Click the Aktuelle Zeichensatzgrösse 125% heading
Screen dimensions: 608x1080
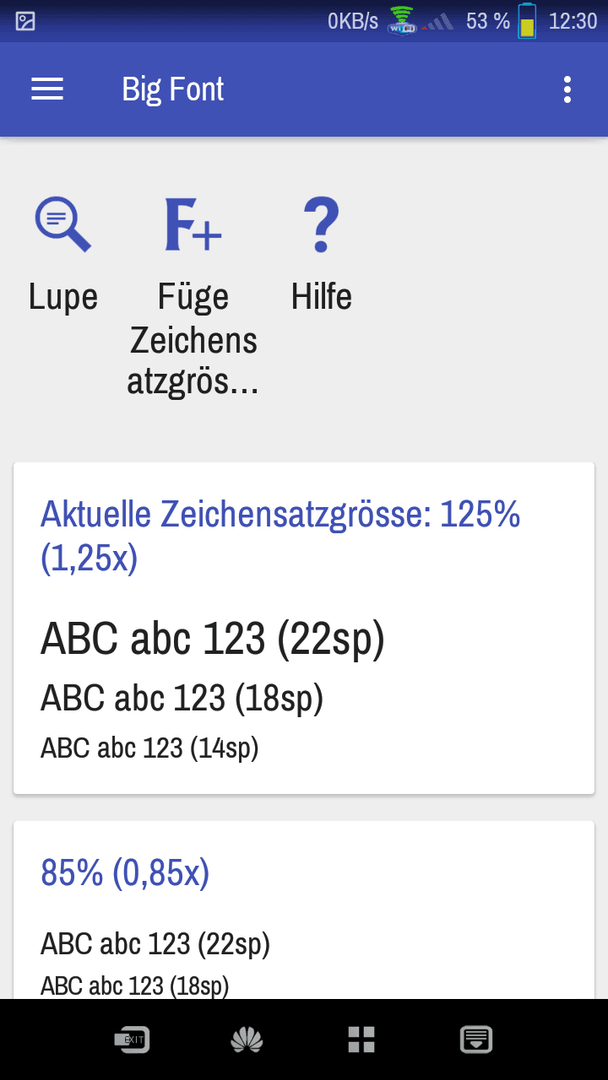coord(280,536)
